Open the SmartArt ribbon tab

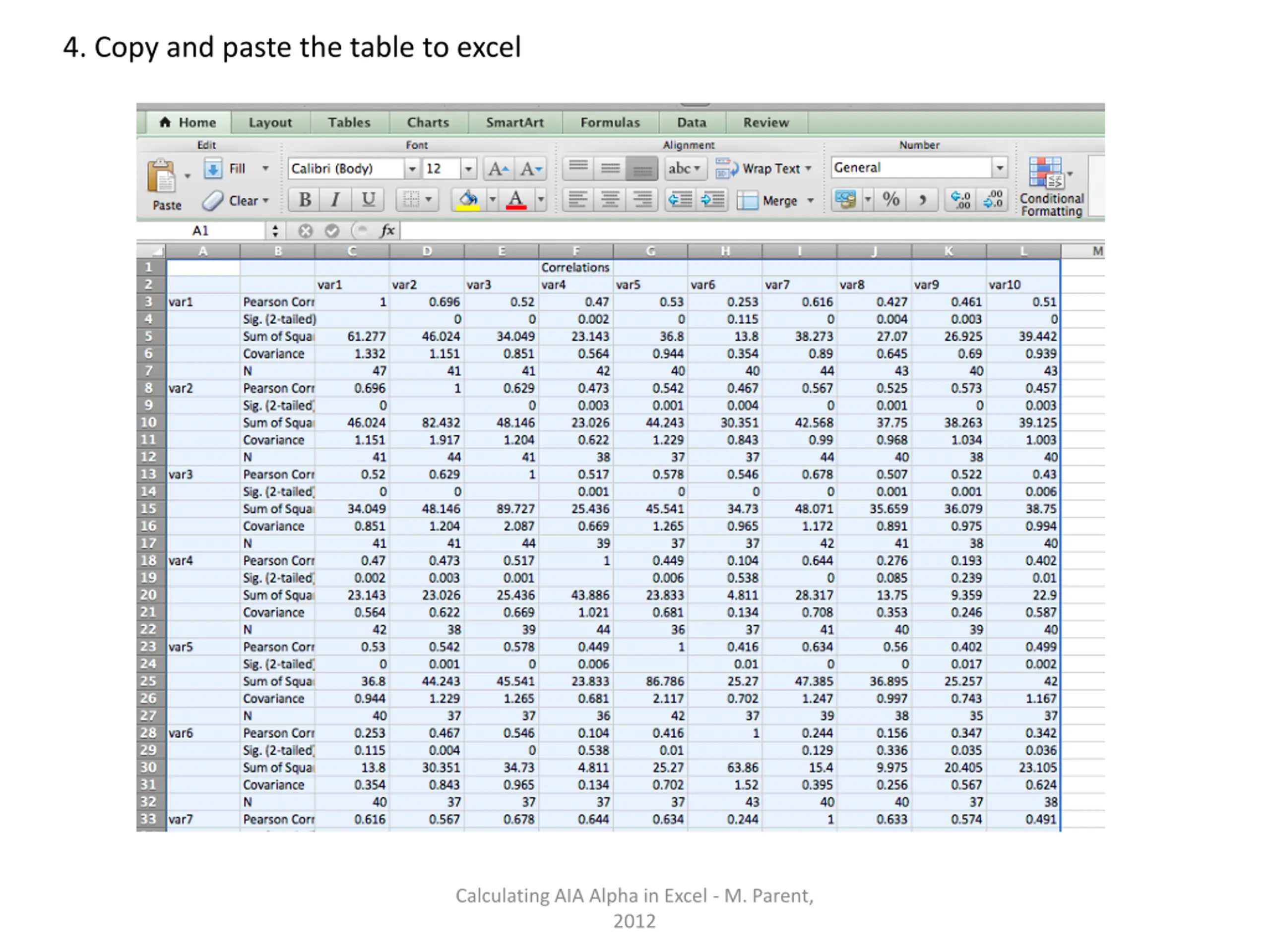click(514, 122)
